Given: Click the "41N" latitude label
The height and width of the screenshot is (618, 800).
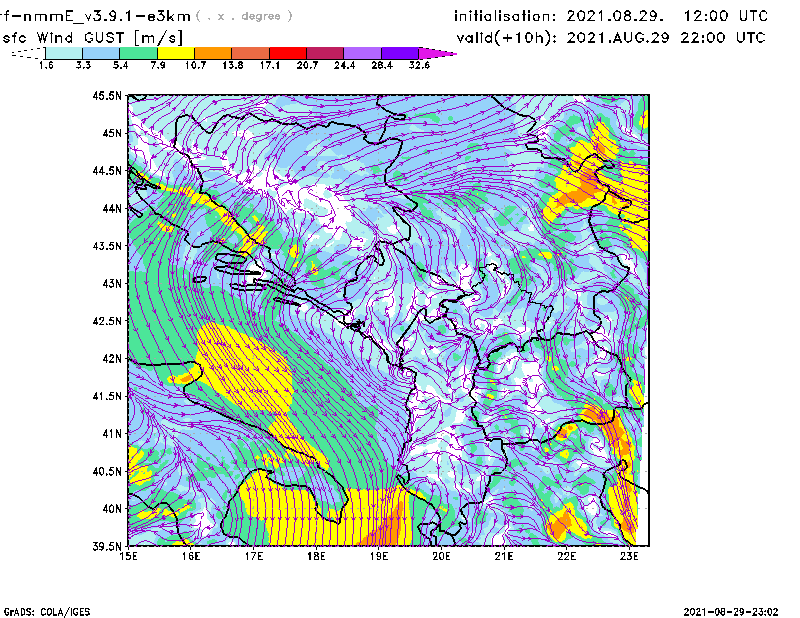Looking at the screenshot, I should pos(112,434).
